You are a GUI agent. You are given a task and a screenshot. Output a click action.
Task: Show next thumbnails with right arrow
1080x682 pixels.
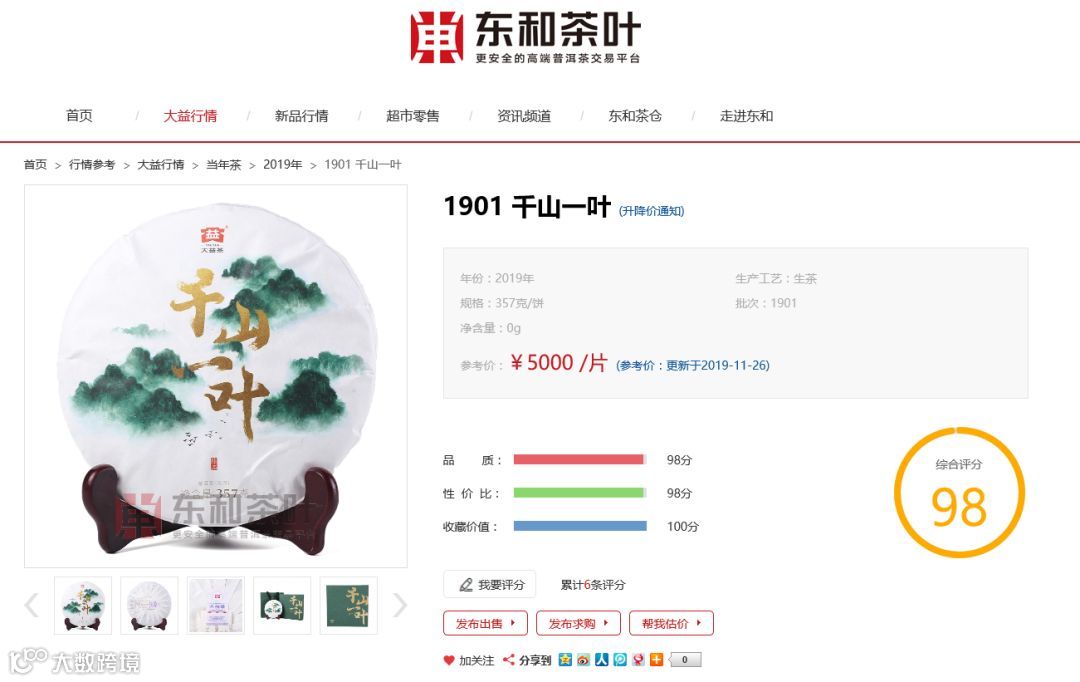click(399, 606)
